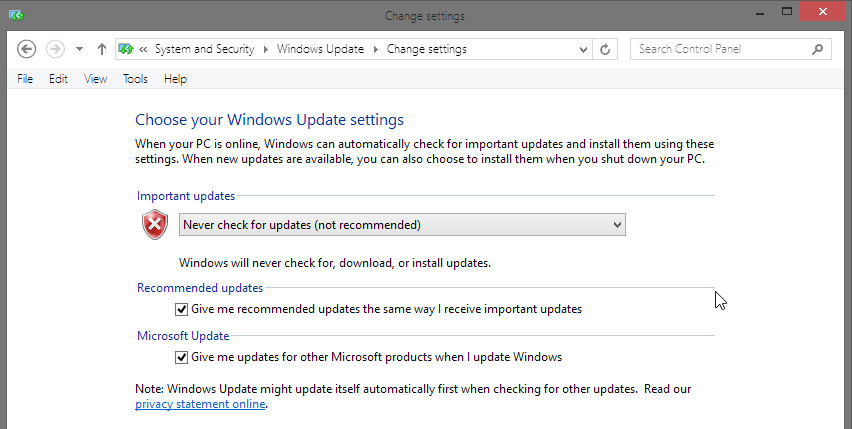Open the View menu

pos(95,79)
